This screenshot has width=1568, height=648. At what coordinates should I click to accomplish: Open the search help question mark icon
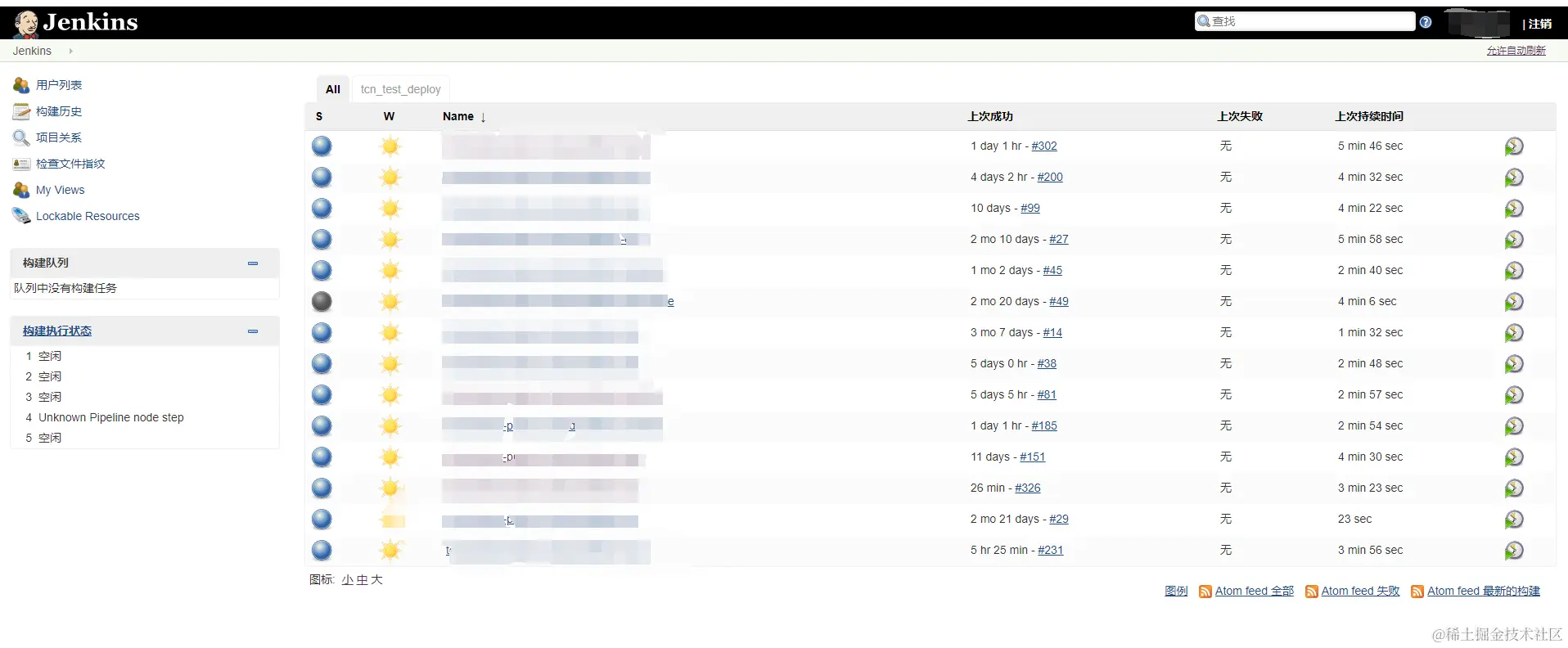point(1426,22)
